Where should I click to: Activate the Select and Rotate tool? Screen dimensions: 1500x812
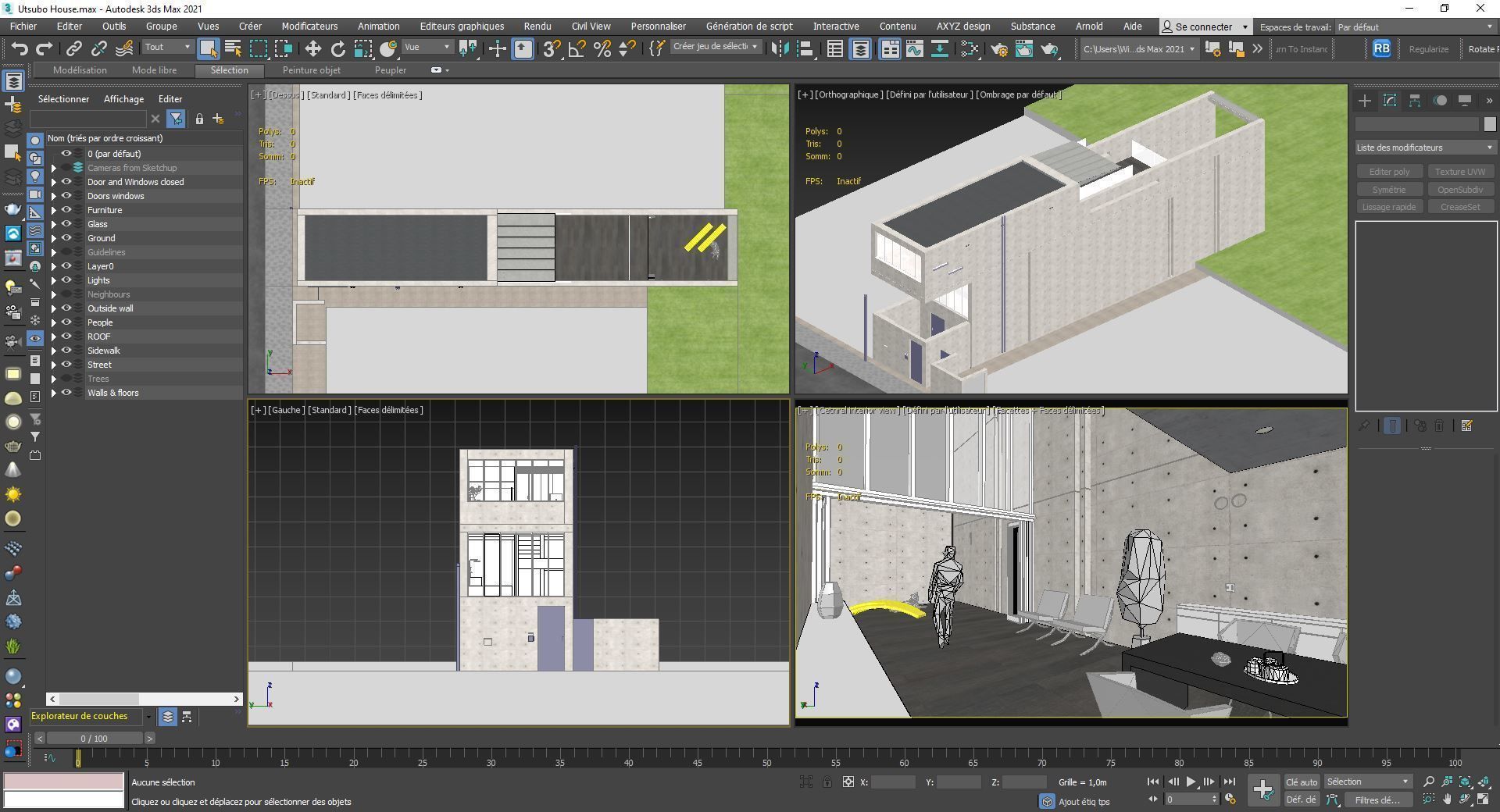coord(337,48)
